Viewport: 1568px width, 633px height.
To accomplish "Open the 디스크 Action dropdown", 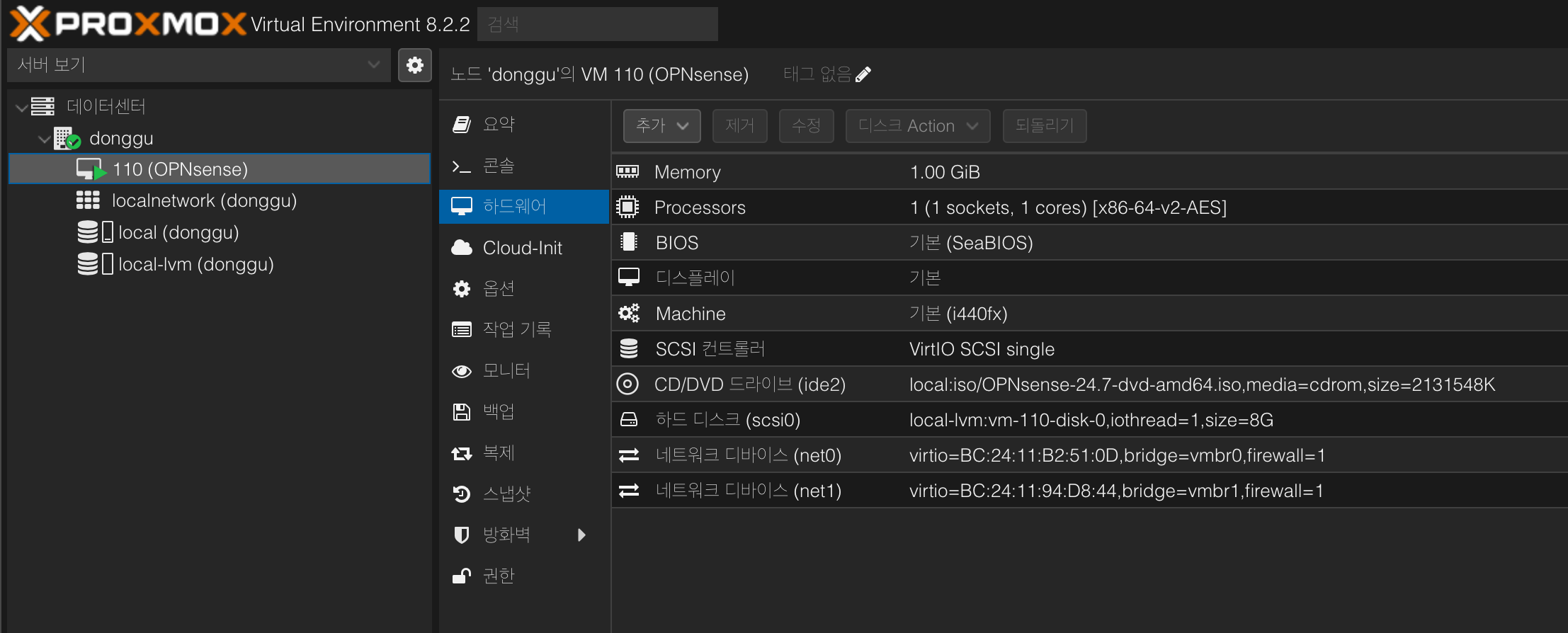I will click(x=918, y=126).
